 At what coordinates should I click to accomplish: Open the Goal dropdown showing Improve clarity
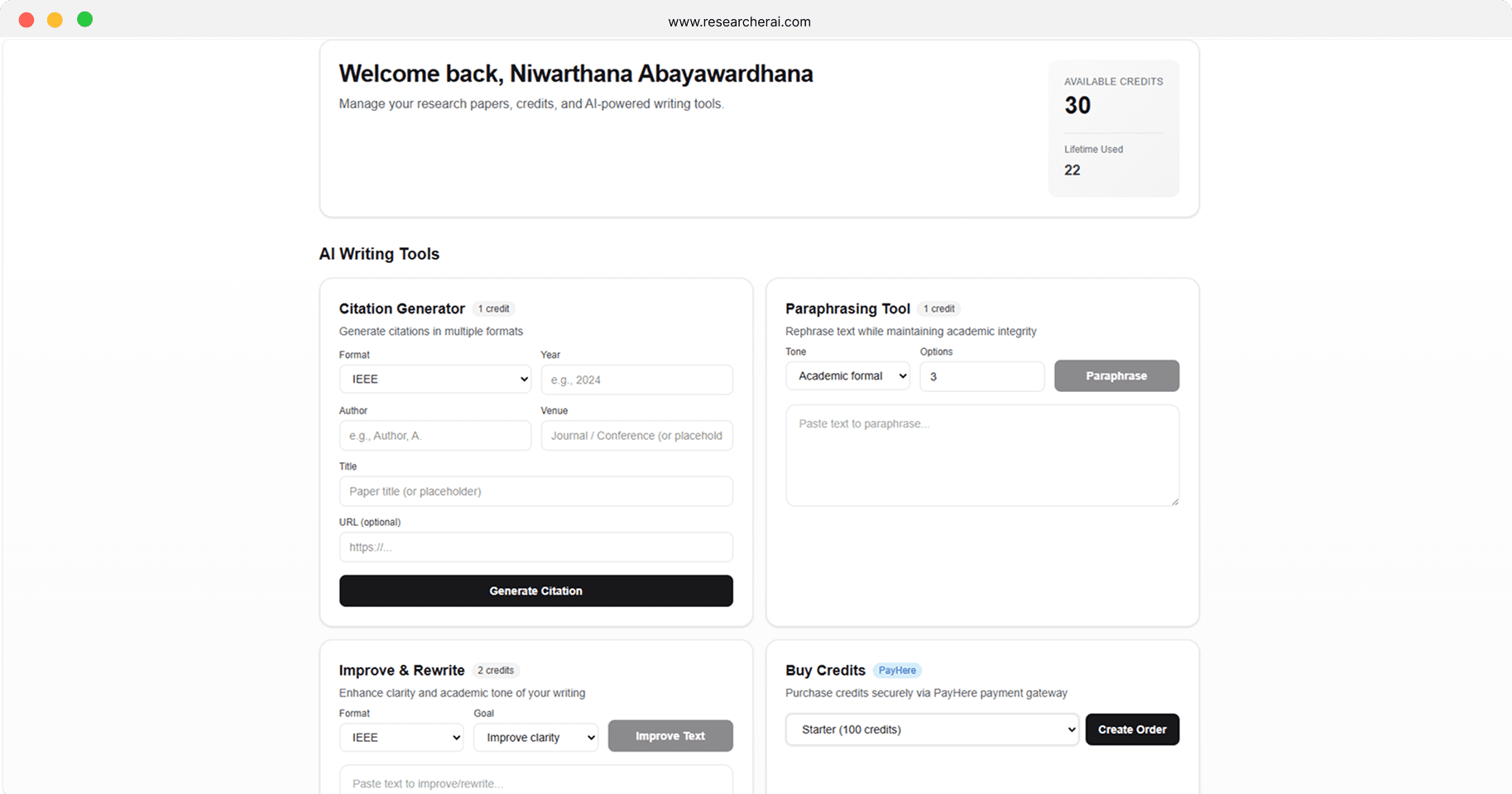tap(535, 737)
